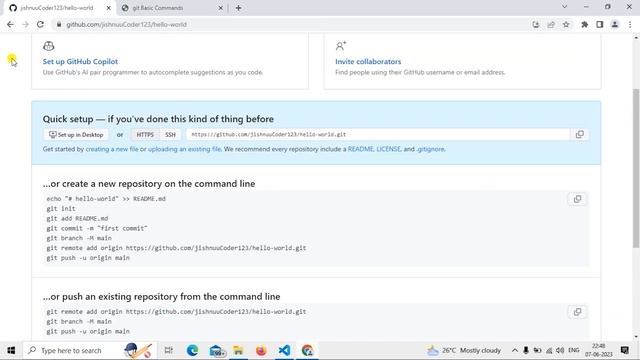
Task: Open the Invite collaborators link
Action: click(368, 61)
